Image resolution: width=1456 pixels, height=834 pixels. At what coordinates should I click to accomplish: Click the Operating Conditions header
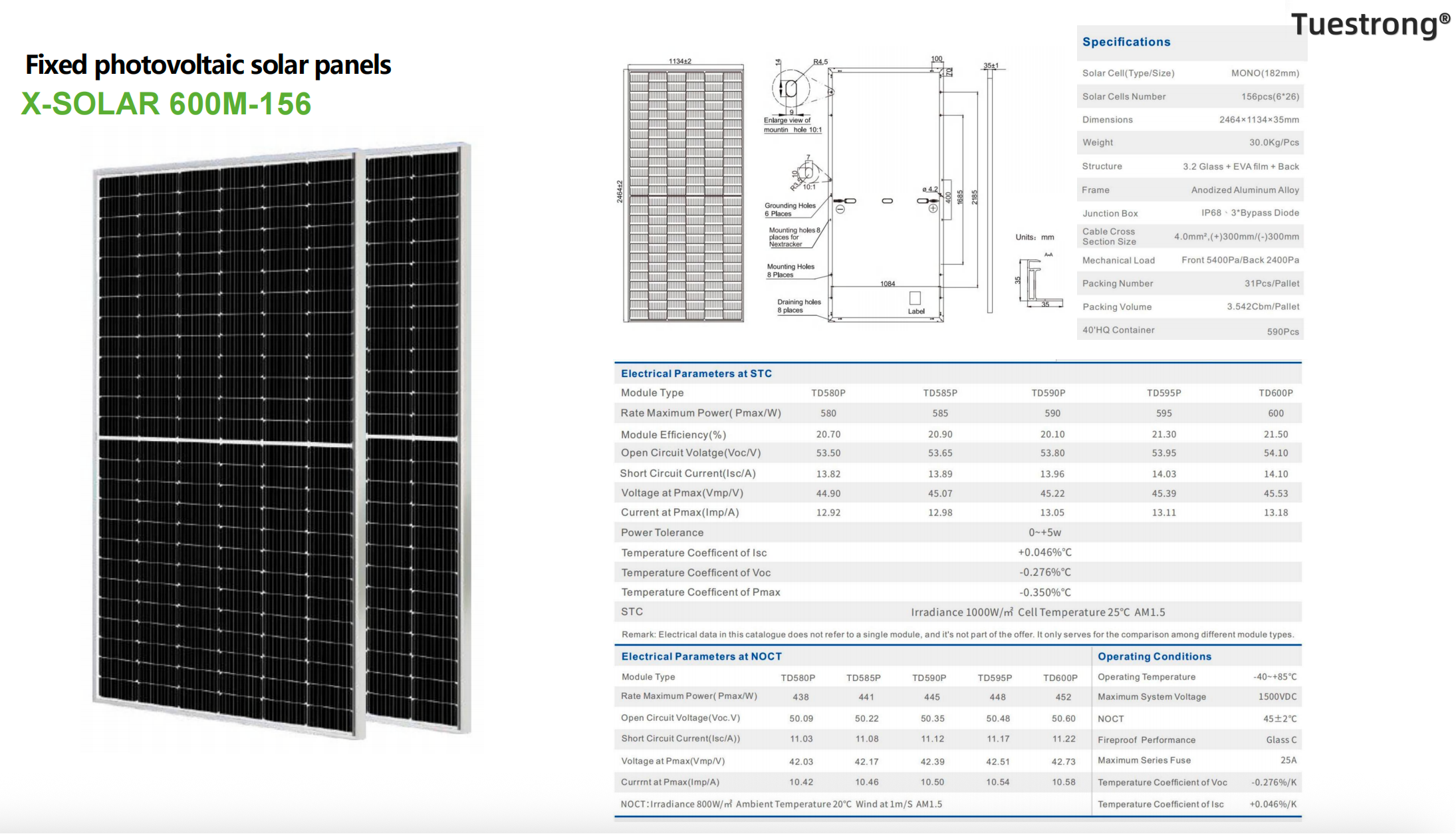(1154, 656)
